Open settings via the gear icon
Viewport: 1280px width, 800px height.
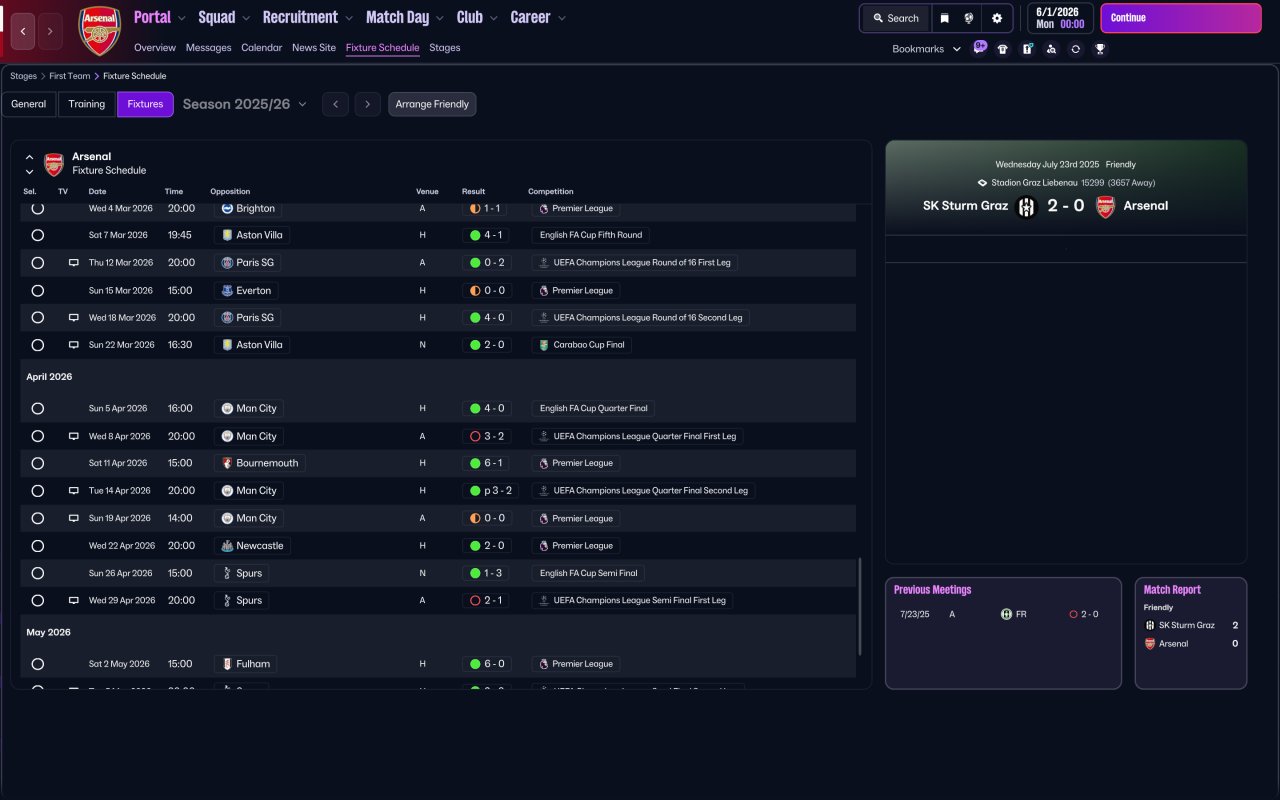click(997, 18)
